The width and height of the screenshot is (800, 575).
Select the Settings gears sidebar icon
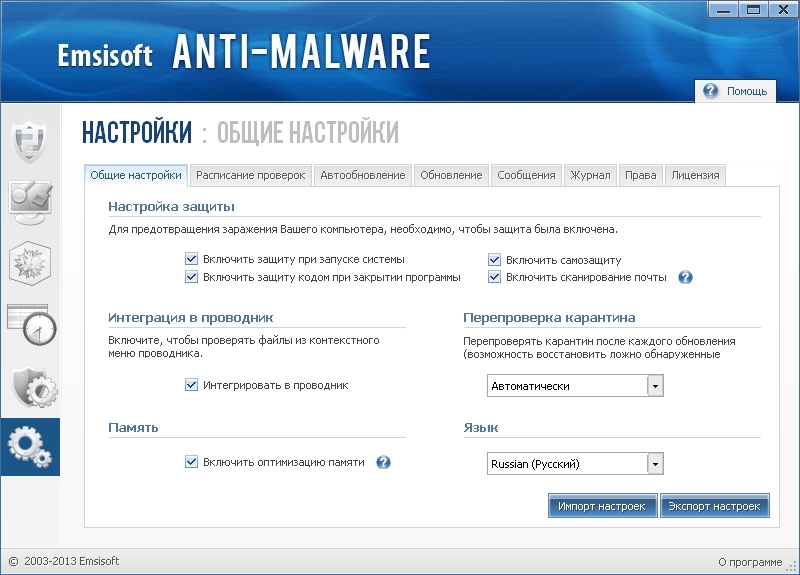click(30, 447)
